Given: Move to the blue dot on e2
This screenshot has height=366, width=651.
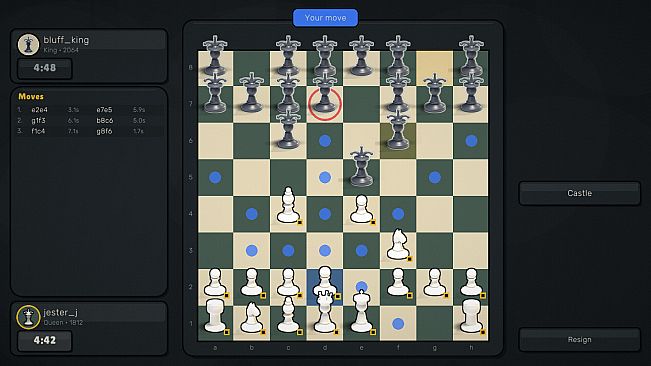Looking at the screenshot, I should pos(361,286).
